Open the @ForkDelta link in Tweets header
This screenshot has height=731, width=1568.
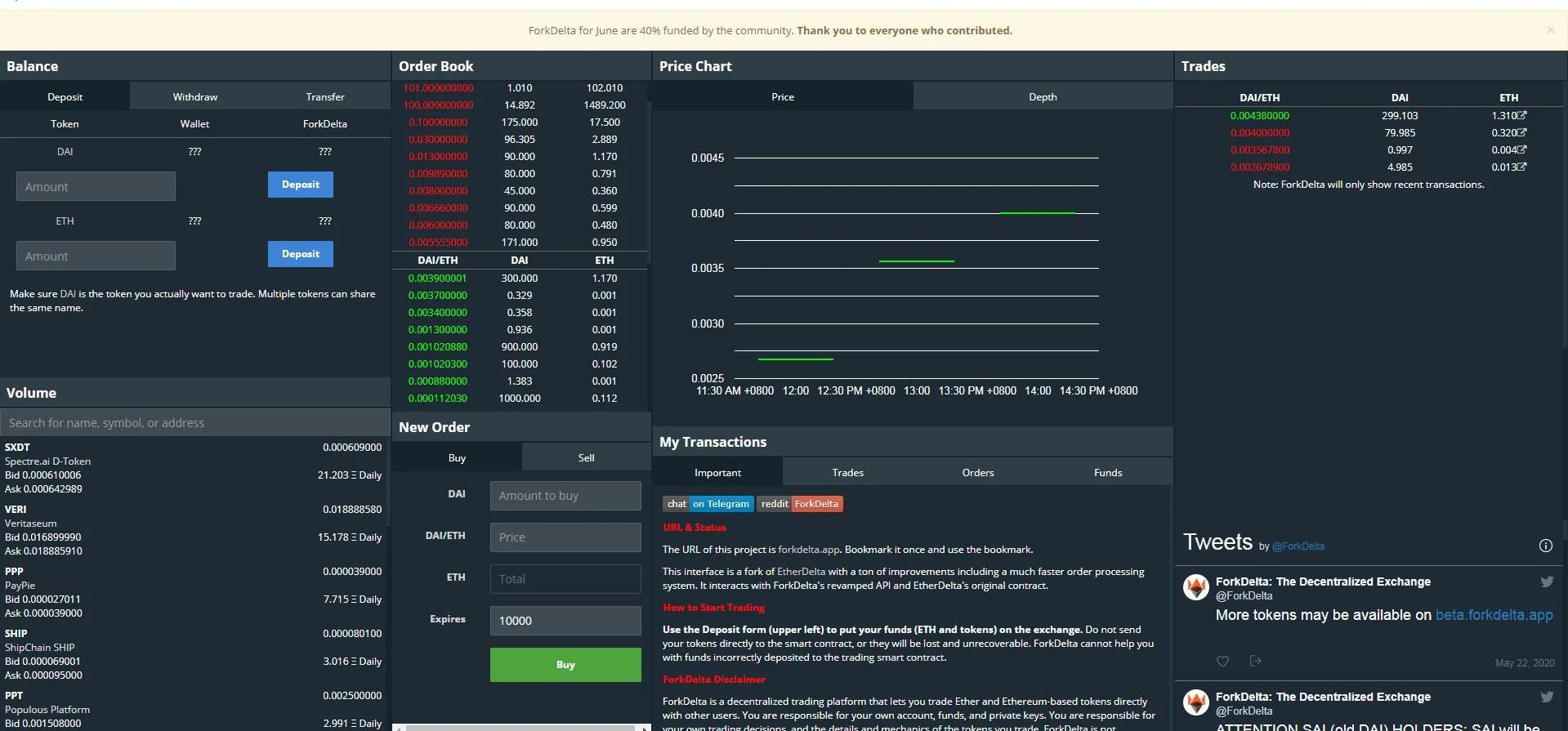[x=1298, y=546]
